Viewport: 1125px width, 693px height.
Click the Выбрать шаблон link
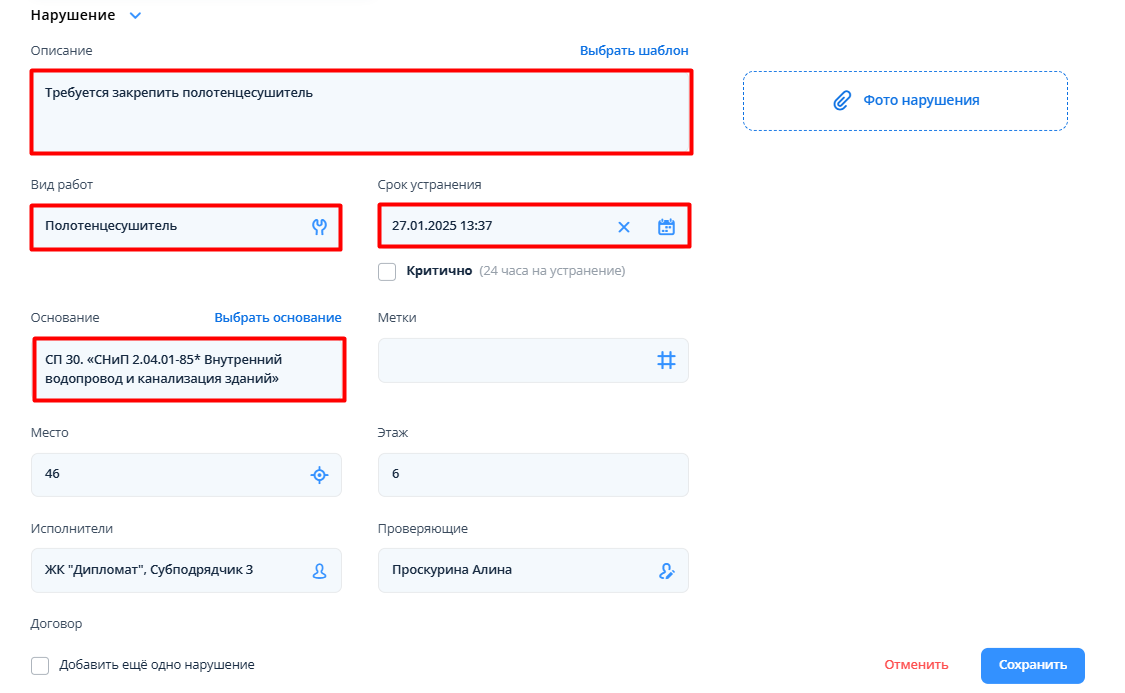pos(634,51)
